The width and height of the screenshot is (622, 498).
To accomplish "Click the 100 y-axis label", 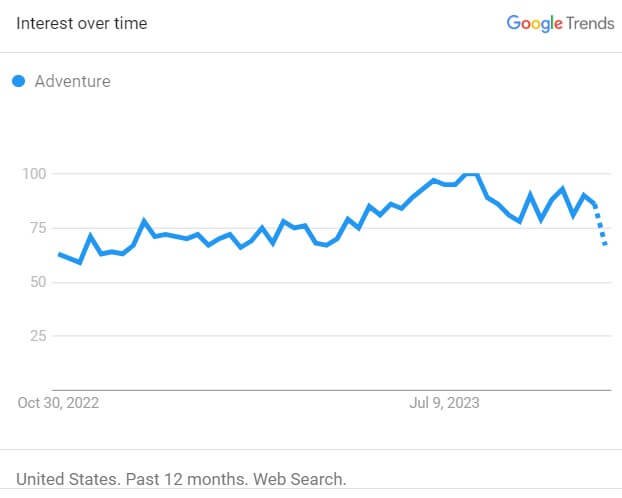I will click(34, 174).
